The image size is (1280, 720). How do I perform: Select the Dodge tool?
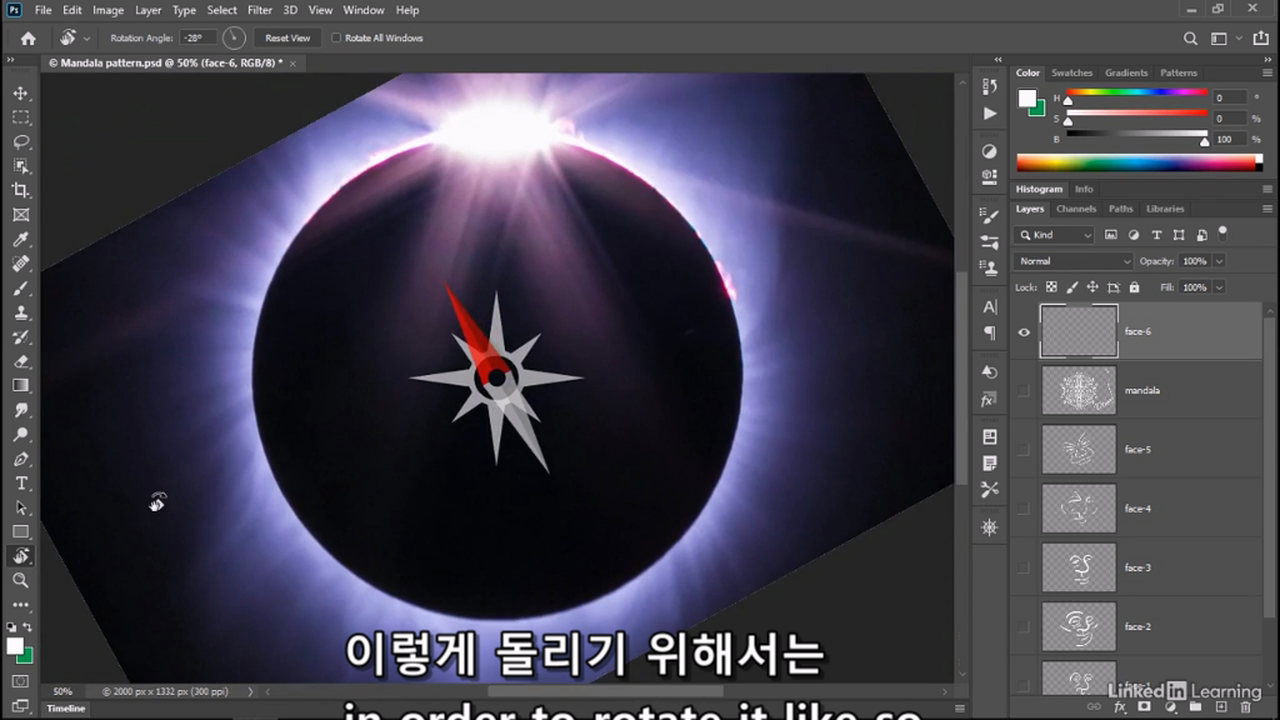pos(21,435)
